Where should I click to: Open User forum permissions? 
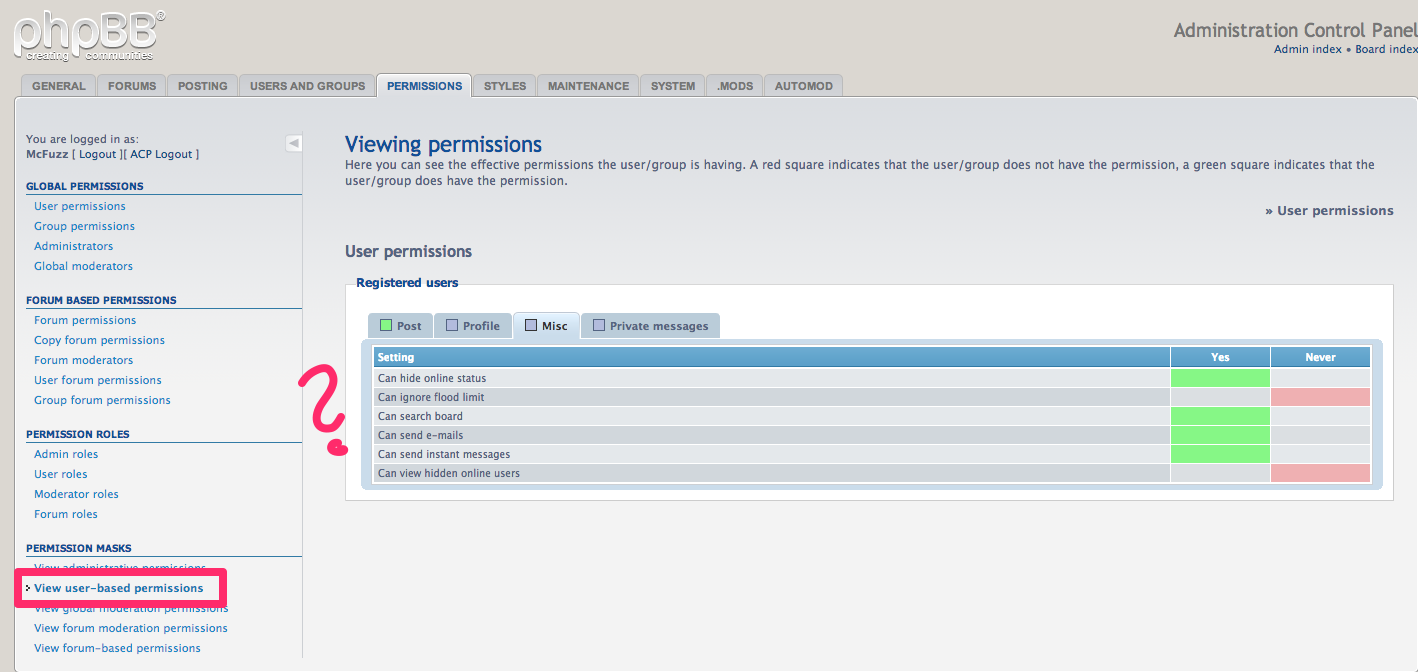tap(98, 380)
